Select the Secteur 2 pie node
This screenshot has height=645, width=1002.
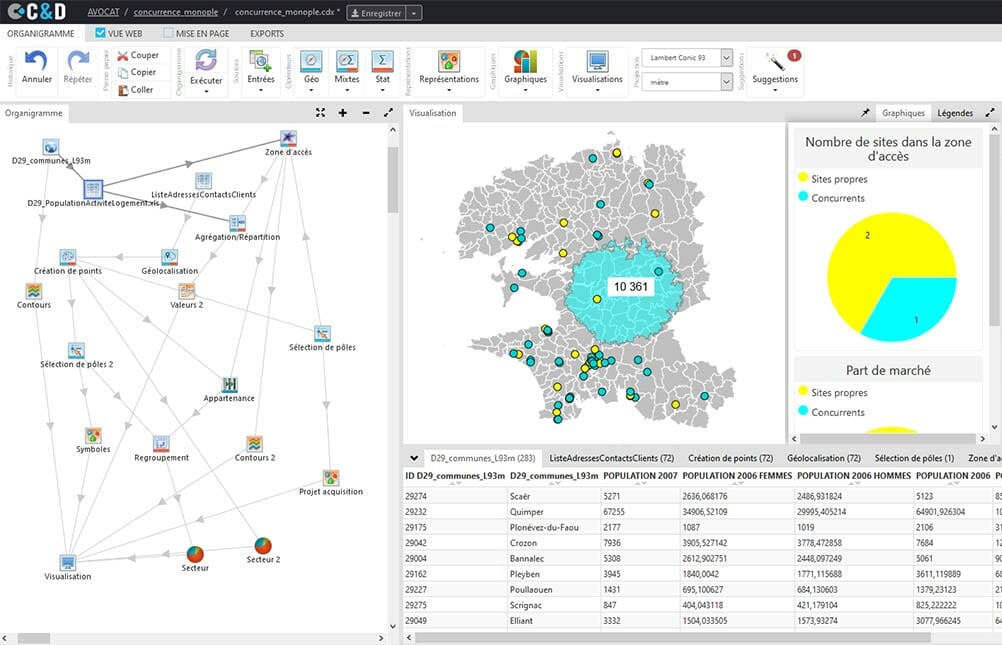tap(262, 545)
